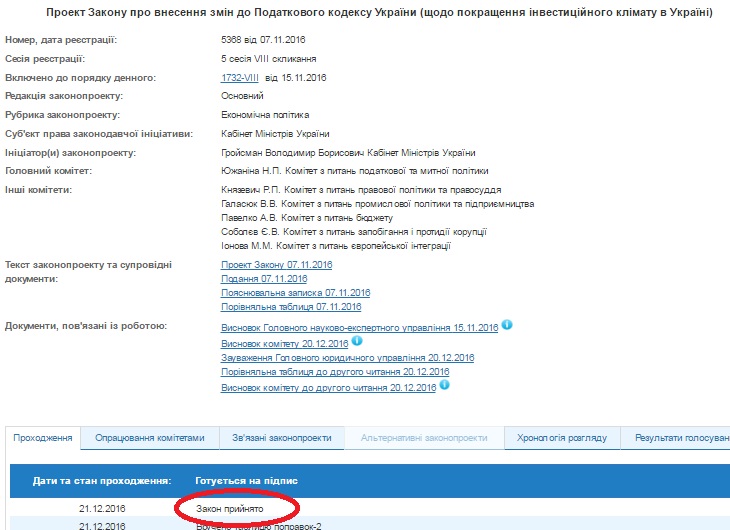Open Проект Закону 07.11.2016 document
730x530 pixels.
click(x=276, y=265)
